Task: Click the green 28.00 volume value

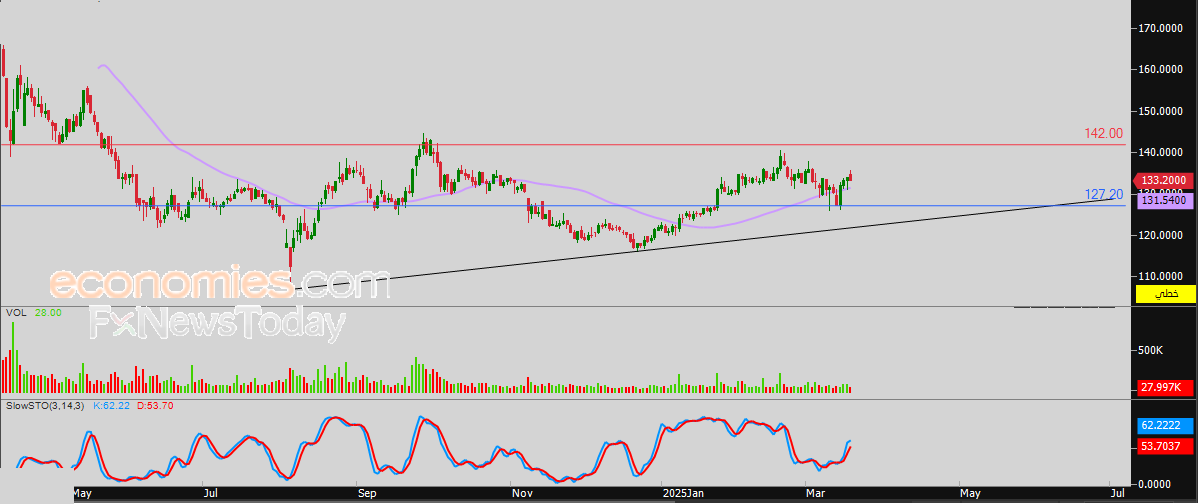Action: point(50,313)
